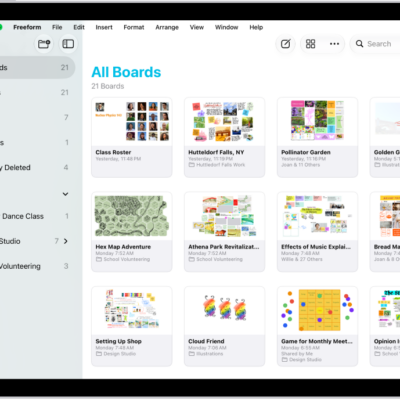Click the 'Setting Up Shop' title text
Screen dimensions: 400x400
tap(119, 341)
